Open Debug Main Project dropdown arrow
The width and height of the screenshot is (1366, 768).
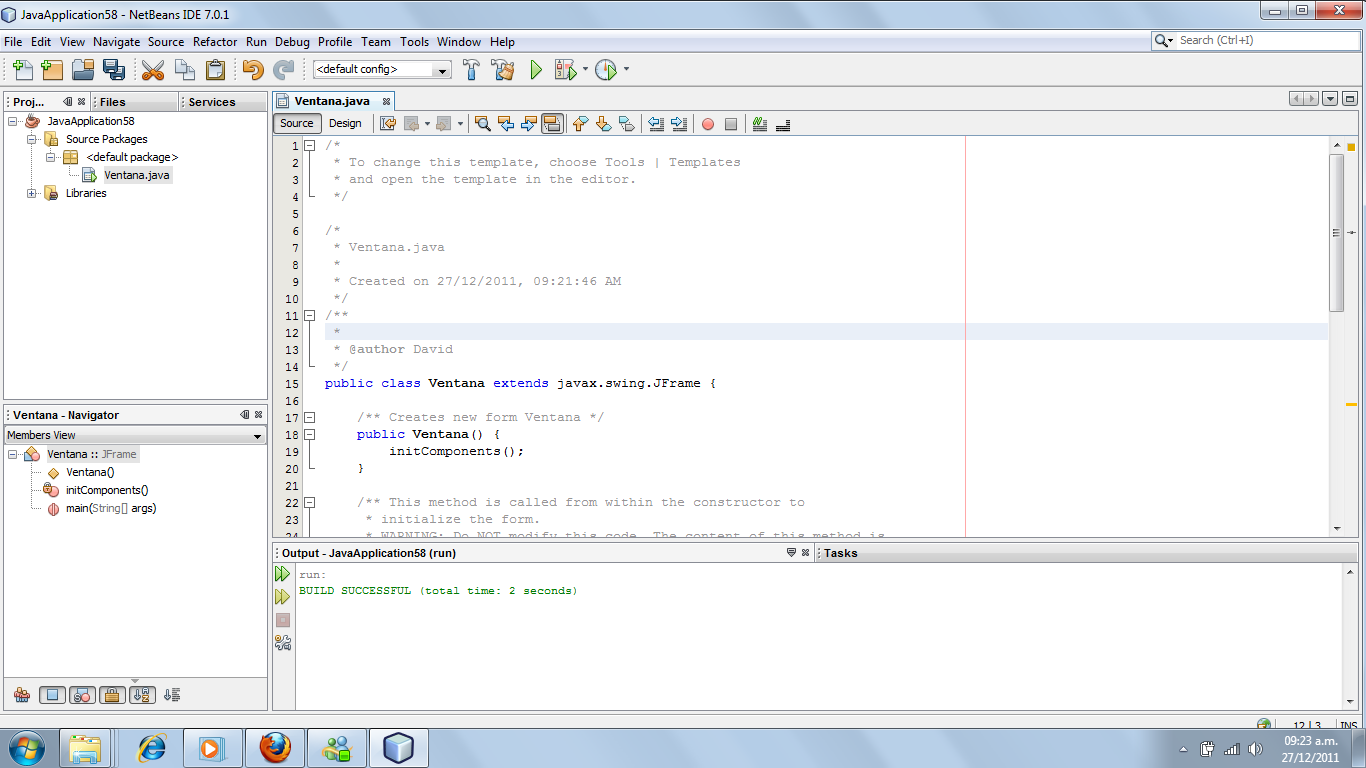pyautogui.click(x=586, y=70)
